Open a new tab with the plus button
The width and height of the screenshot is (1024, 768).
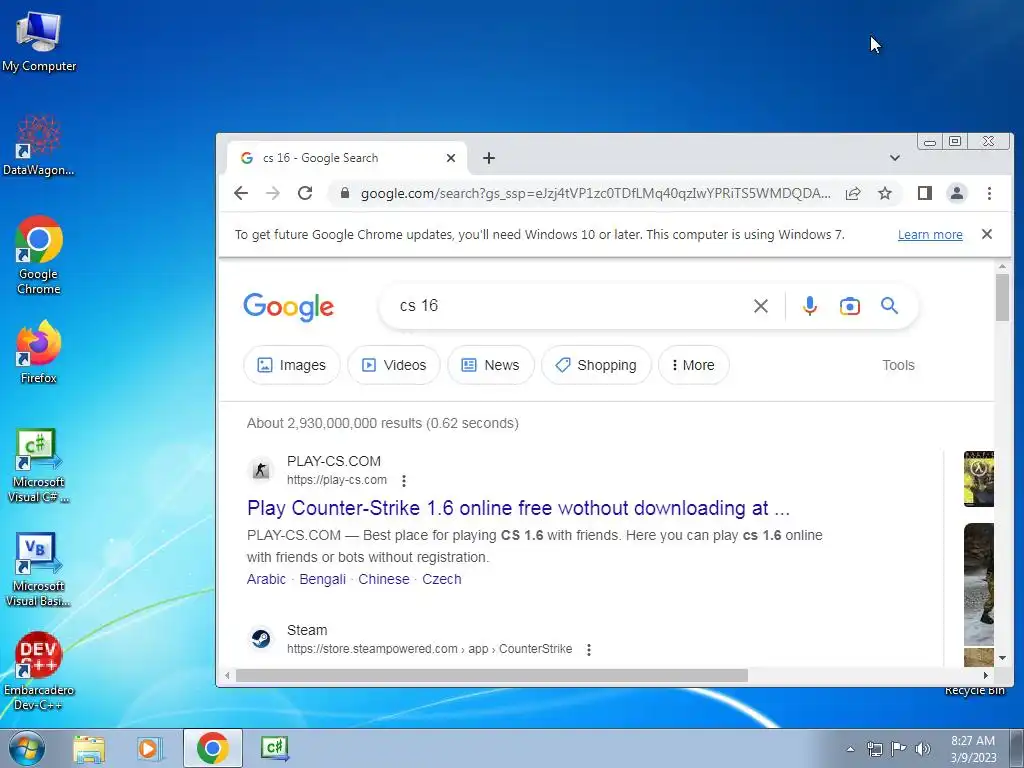click(488, 158)
